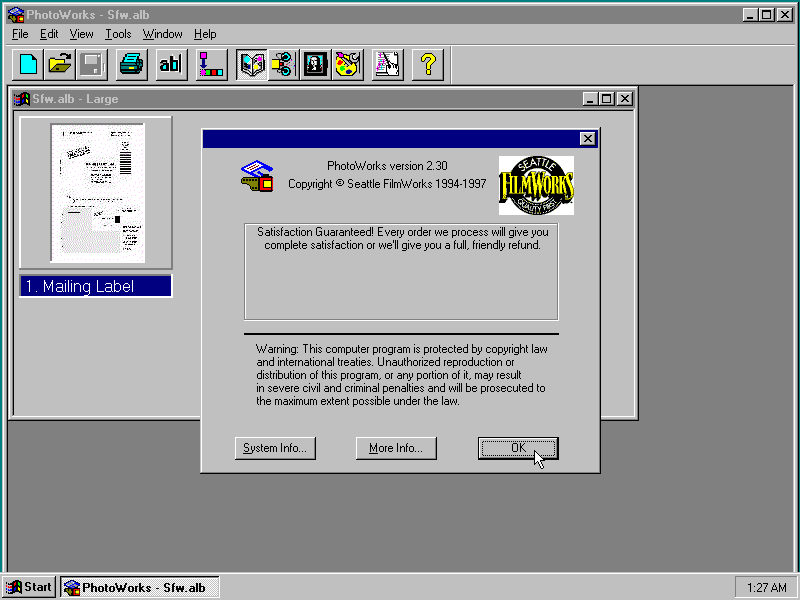800x600 pixels.
Task: Click the yellow folder Open icon
Action: 60,64
